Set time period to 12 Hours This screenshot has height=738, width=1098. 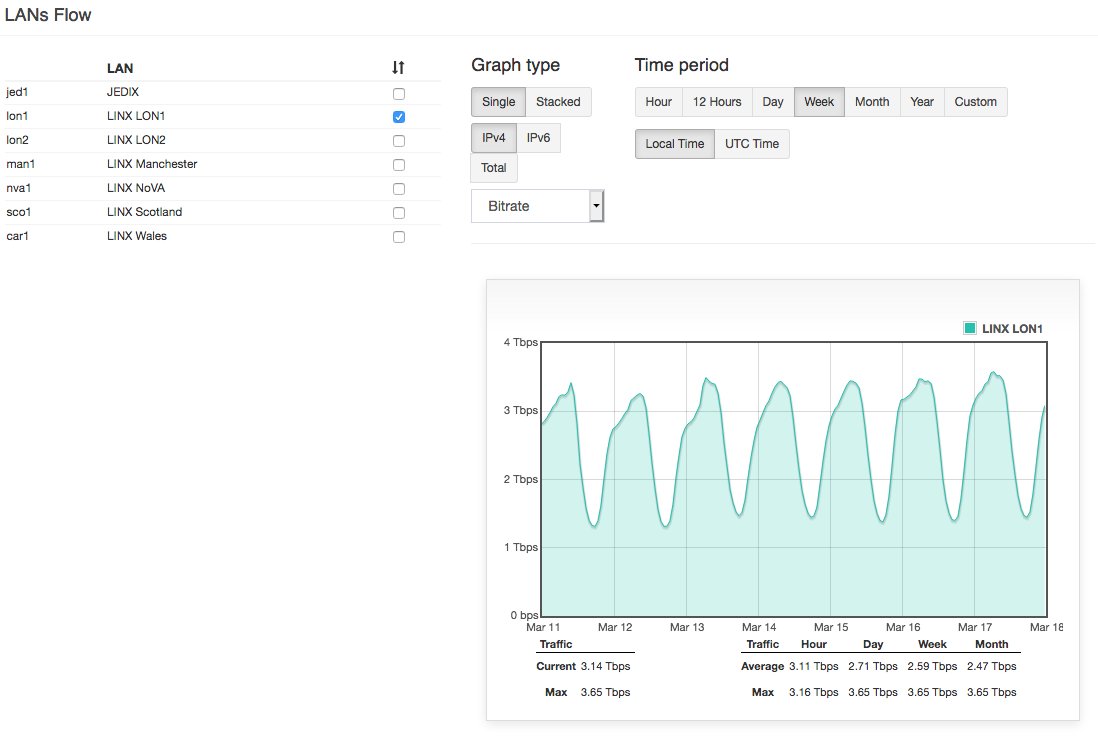click(717, 102)
